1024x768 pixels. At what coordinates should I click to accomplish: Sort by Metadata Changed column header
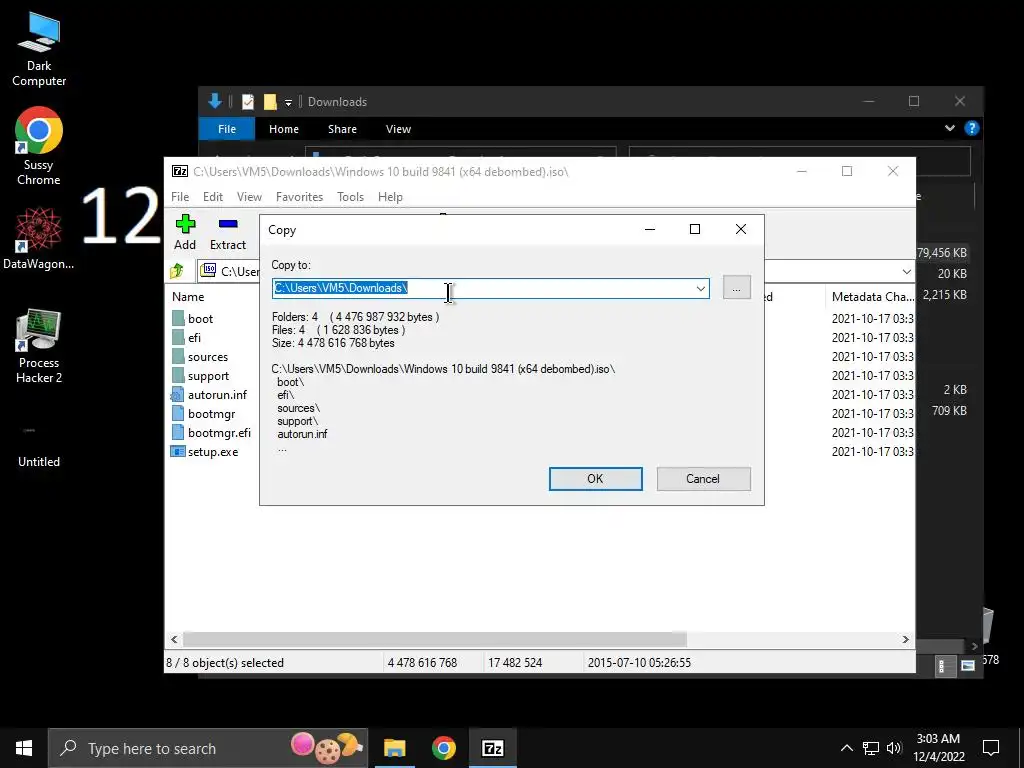click(870, 296)
